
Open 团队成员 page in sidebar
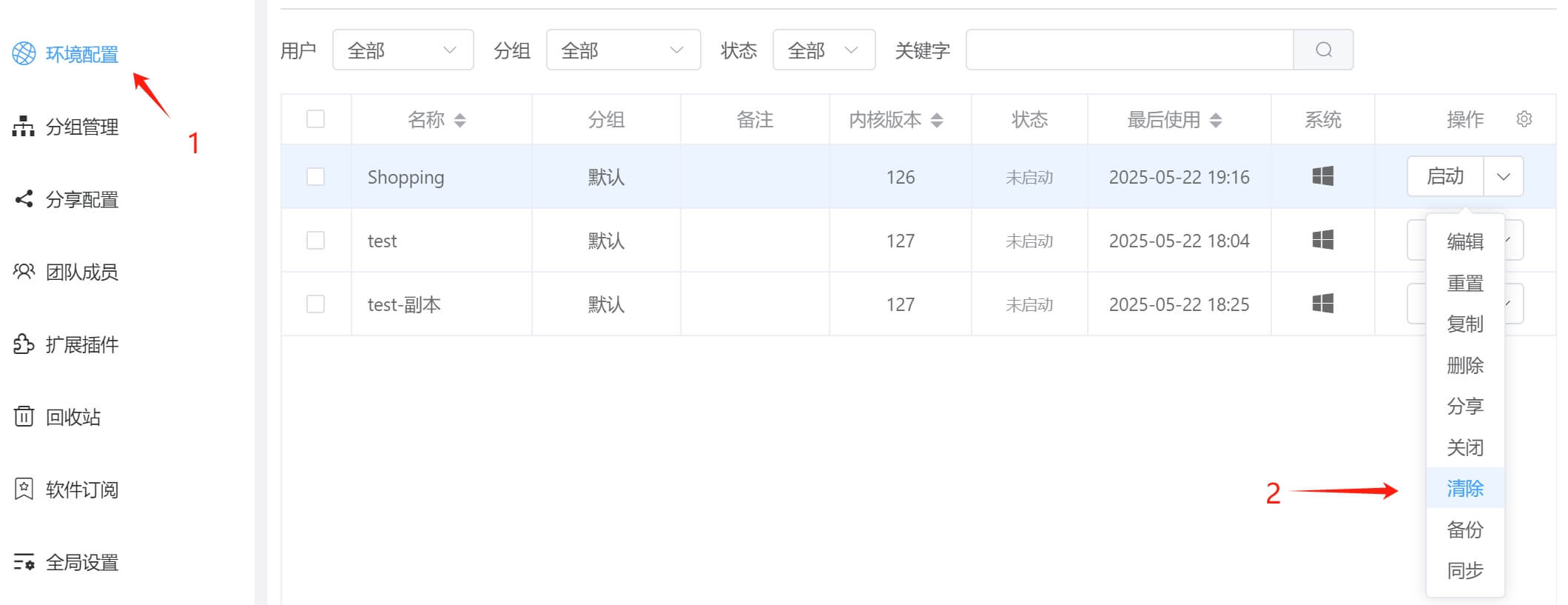point(81,272)
